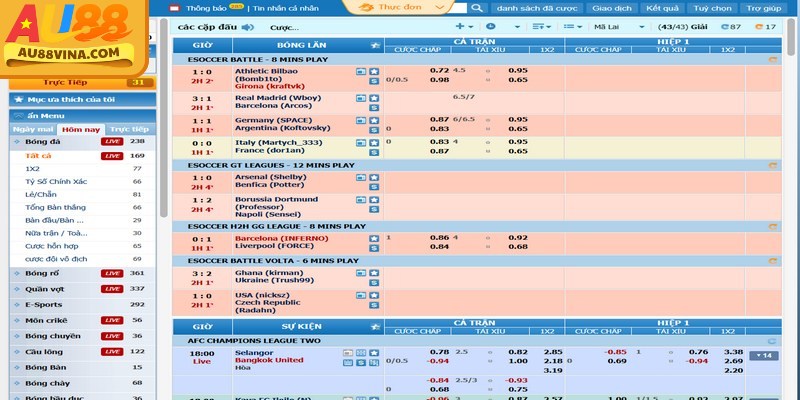Image resolution: width=800 pixels, height=400 pixels.
Task: Click the refresh icon showing 17
Action: click(765, 27)
